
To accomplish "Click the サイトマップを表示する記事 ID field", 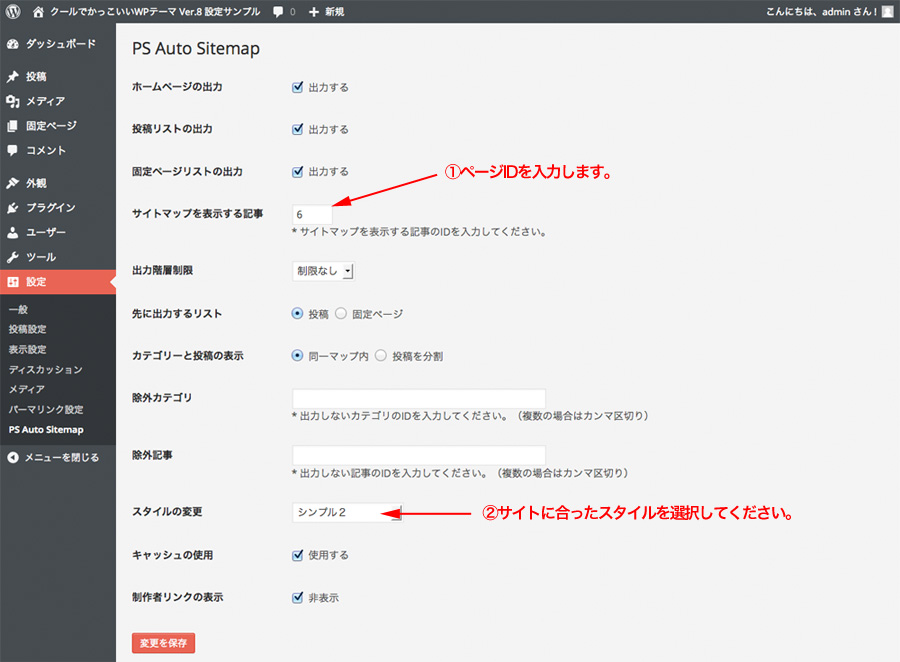I will click(x=312, y=214).
